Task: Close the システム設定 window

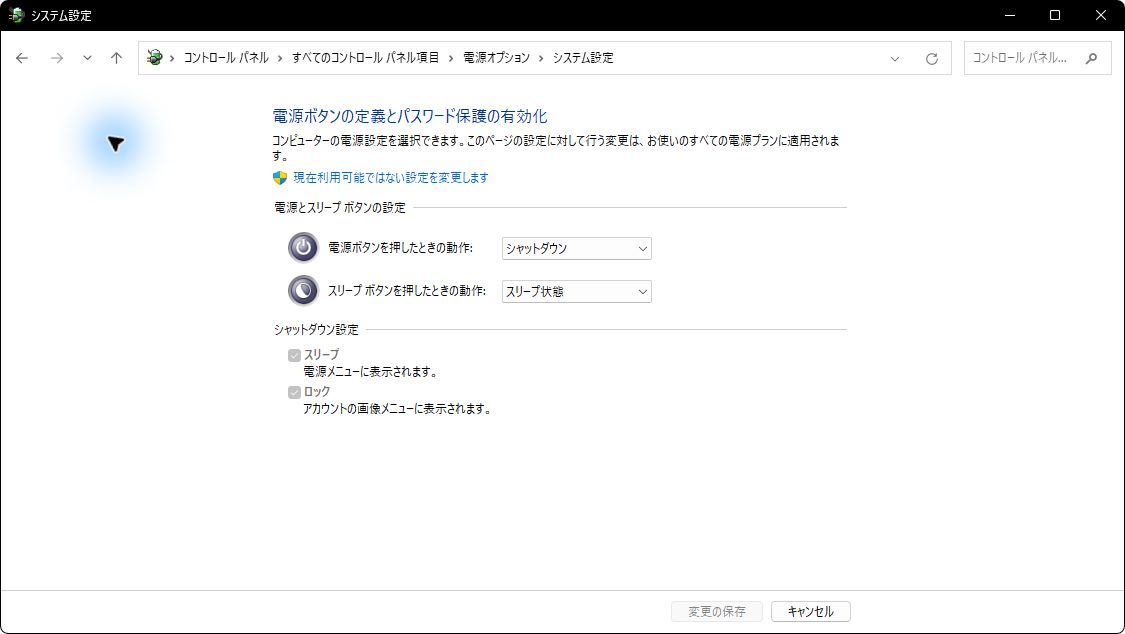Action: [x=1101, y=15]
